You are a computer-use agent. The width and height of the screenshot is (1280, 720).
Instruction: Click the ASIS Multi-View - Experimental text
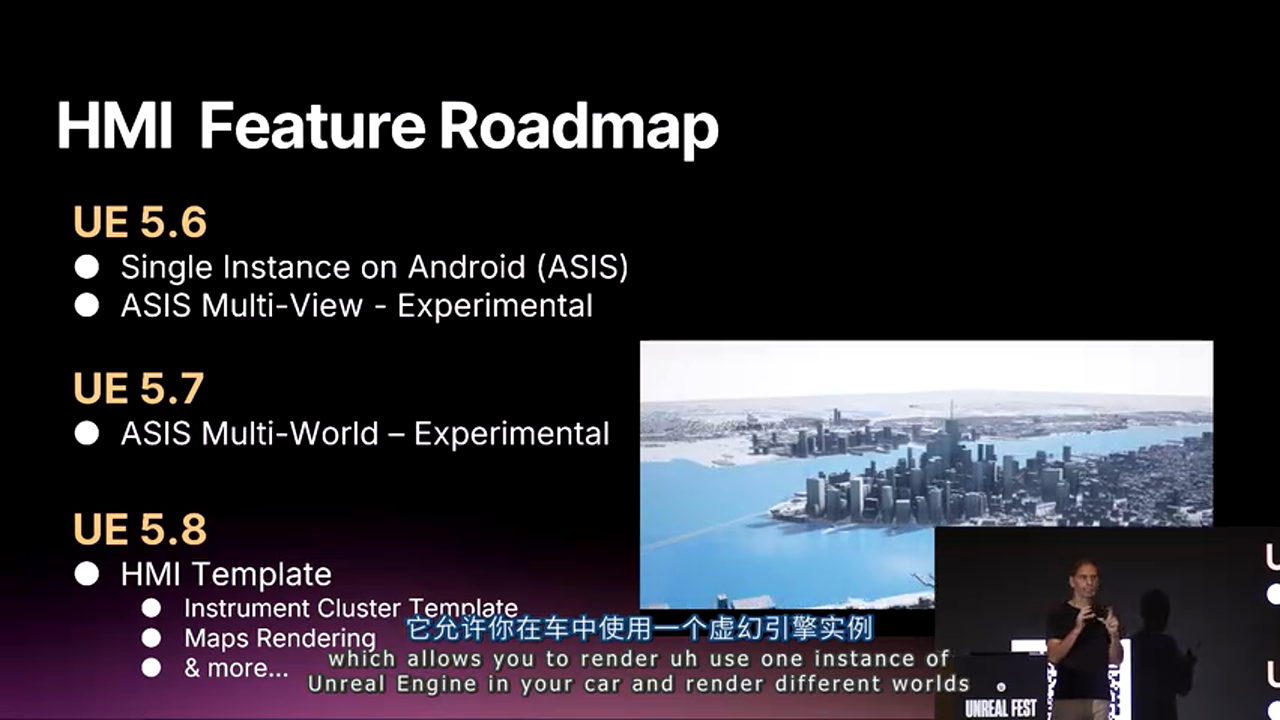tap(356, 305)
